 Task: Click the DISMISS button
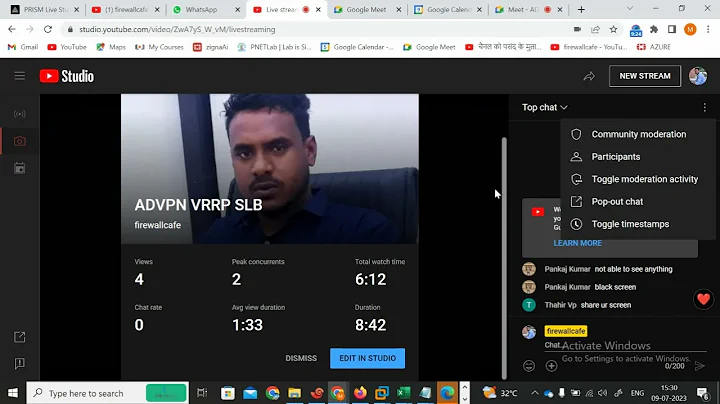[301, 358]
